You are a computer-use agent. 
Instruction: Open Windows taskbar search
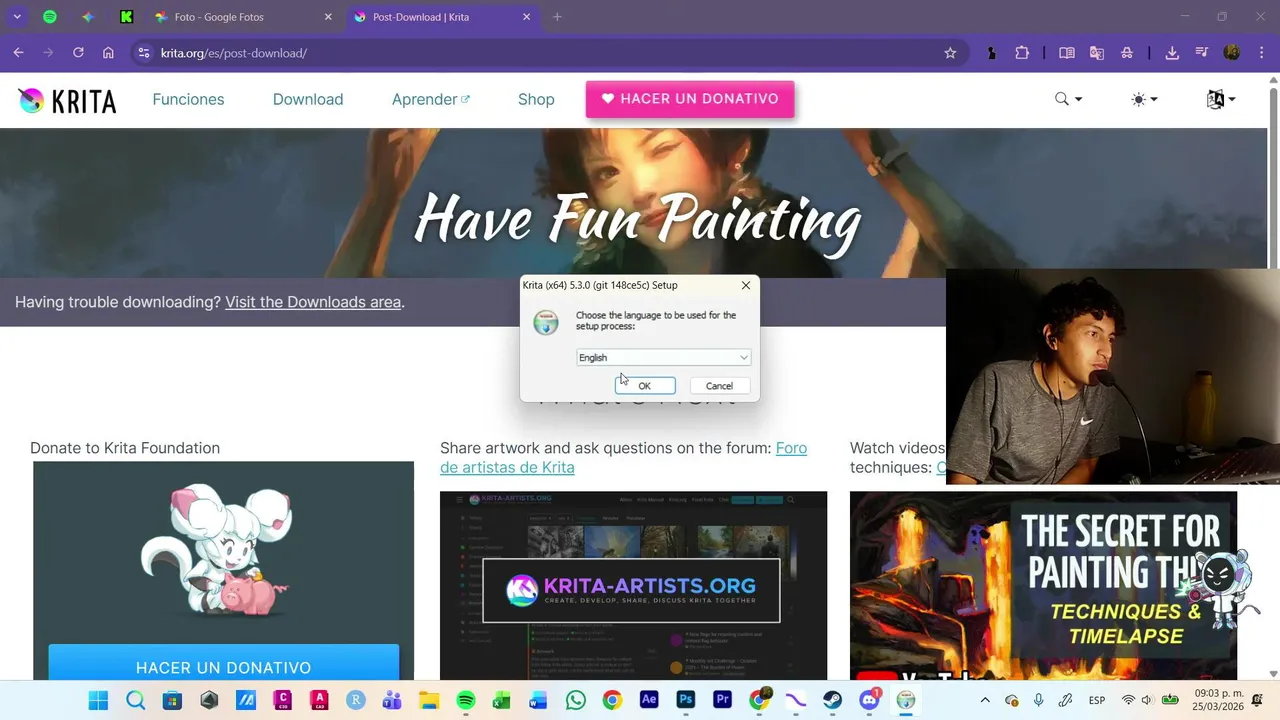click(136, 700)
